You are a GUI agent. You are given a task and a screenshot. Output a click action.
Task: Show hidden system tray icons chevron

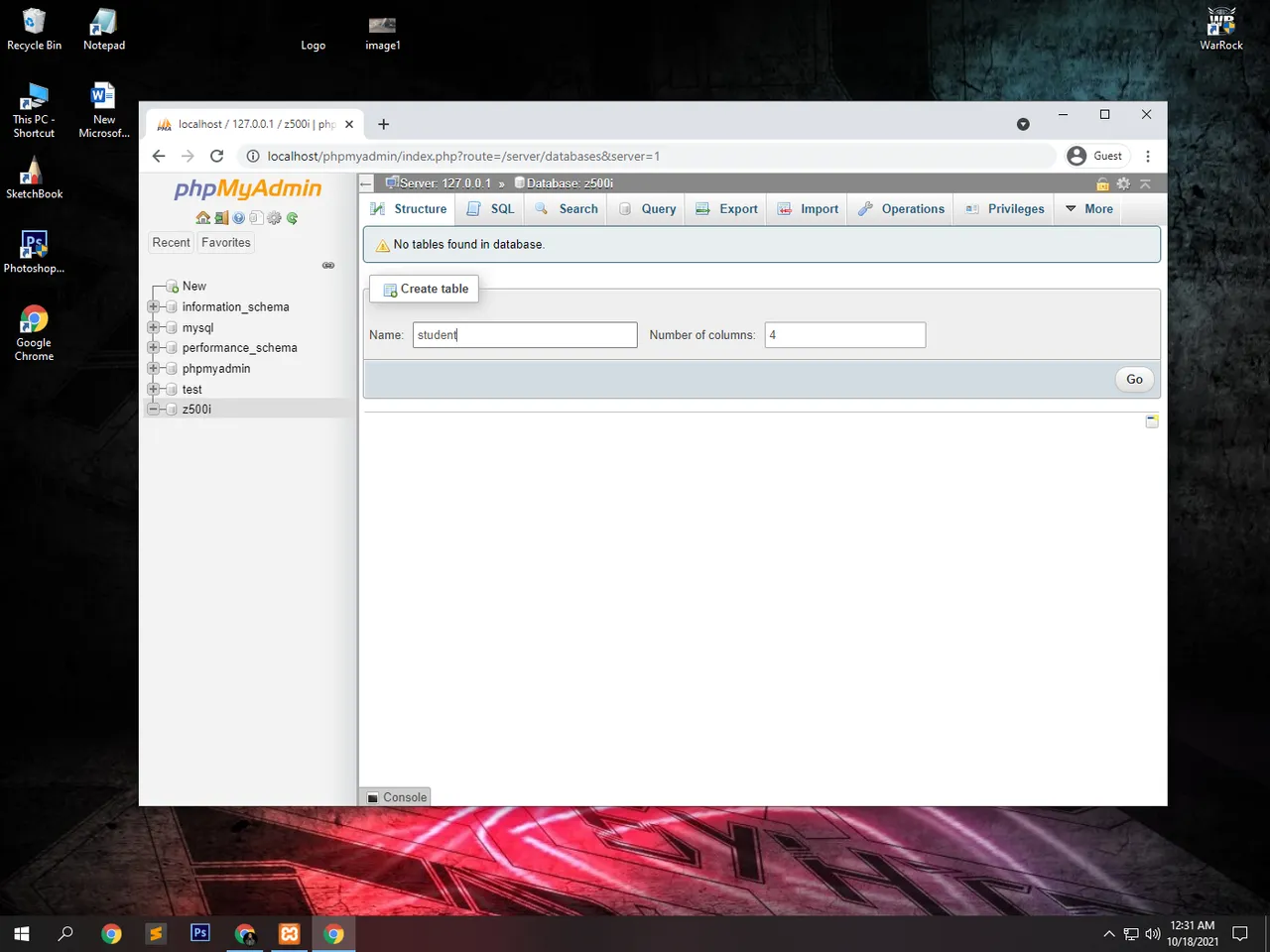[x=1108, y=933]
